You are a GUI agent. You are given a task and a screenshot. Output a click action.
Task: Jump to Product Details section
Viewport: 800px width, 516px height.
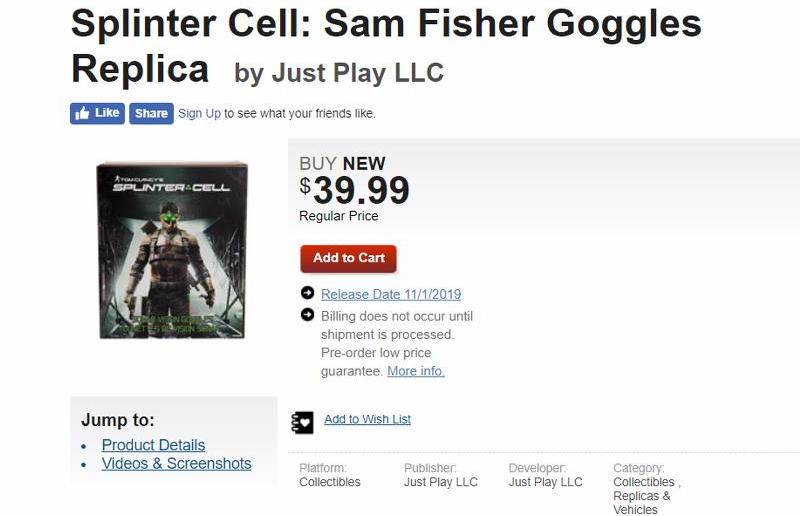tap(153, 445)
